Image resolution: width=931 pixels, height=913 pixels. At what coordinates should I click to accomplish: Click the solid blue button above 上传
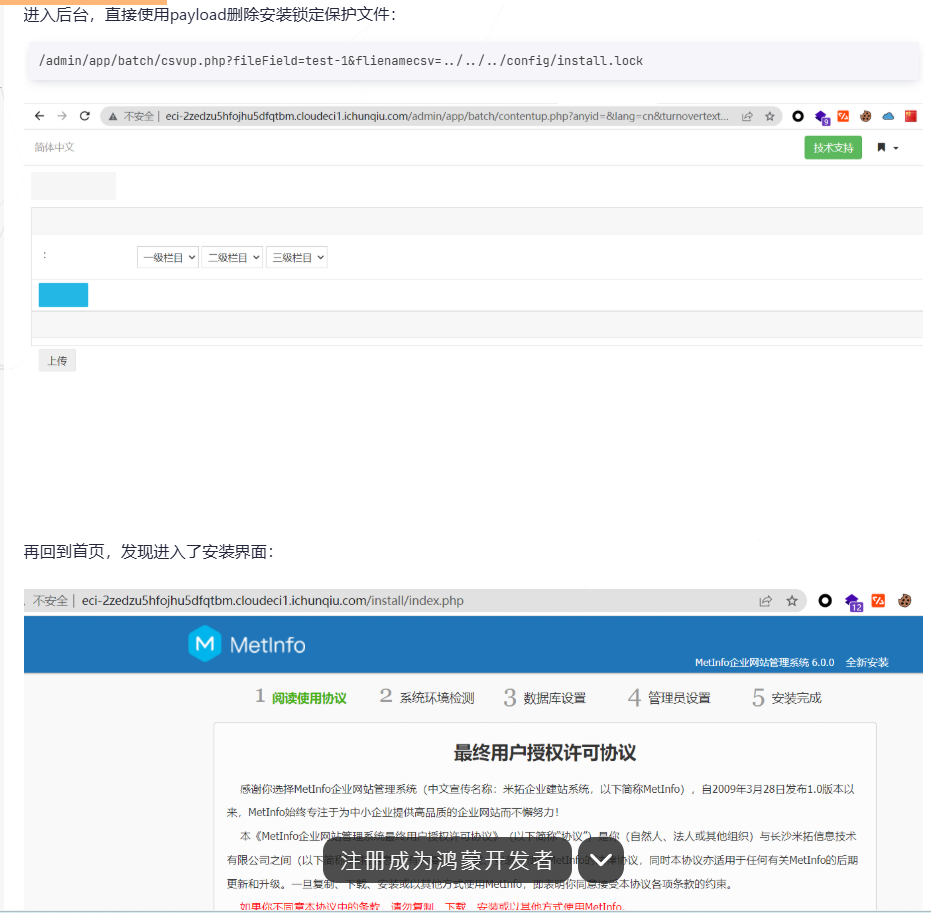(x=64, y=295)
